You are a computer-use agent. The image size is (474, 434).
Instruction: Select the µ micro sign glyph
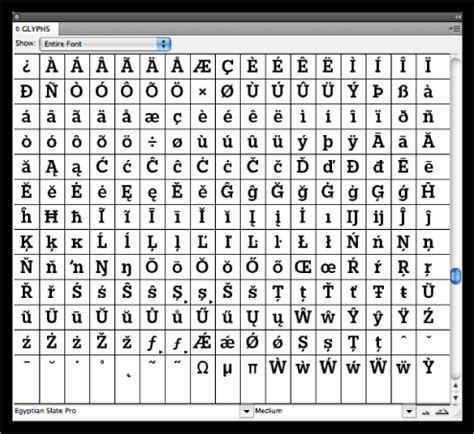click(x=228, y=379)
